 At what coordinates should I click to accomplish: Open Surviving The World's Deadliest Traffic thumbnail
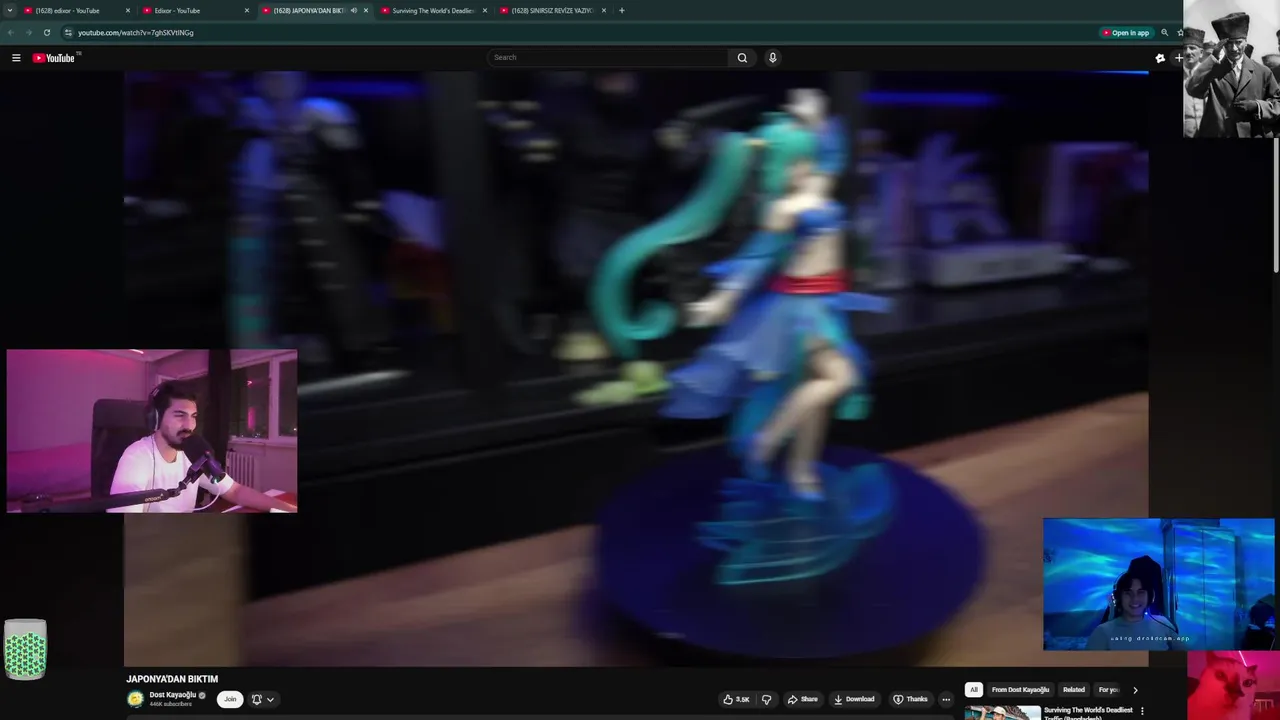[1002, 713]
